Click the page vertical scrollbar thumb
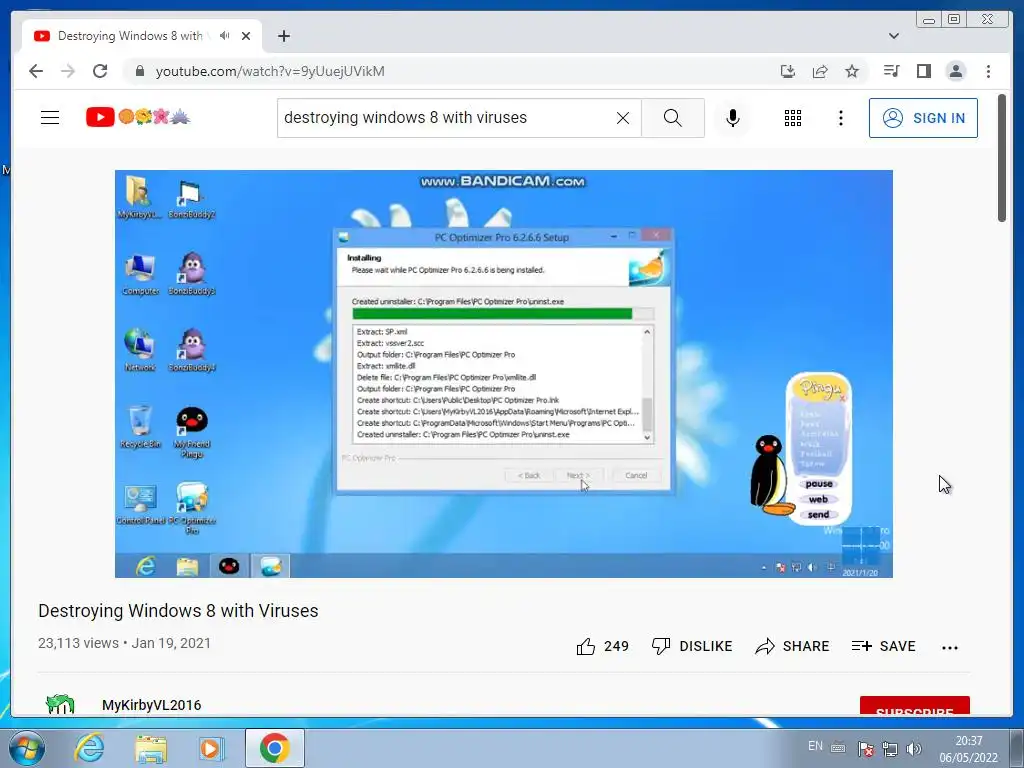The height and width of the screenshot is (768, 1024). (1002, 158)
